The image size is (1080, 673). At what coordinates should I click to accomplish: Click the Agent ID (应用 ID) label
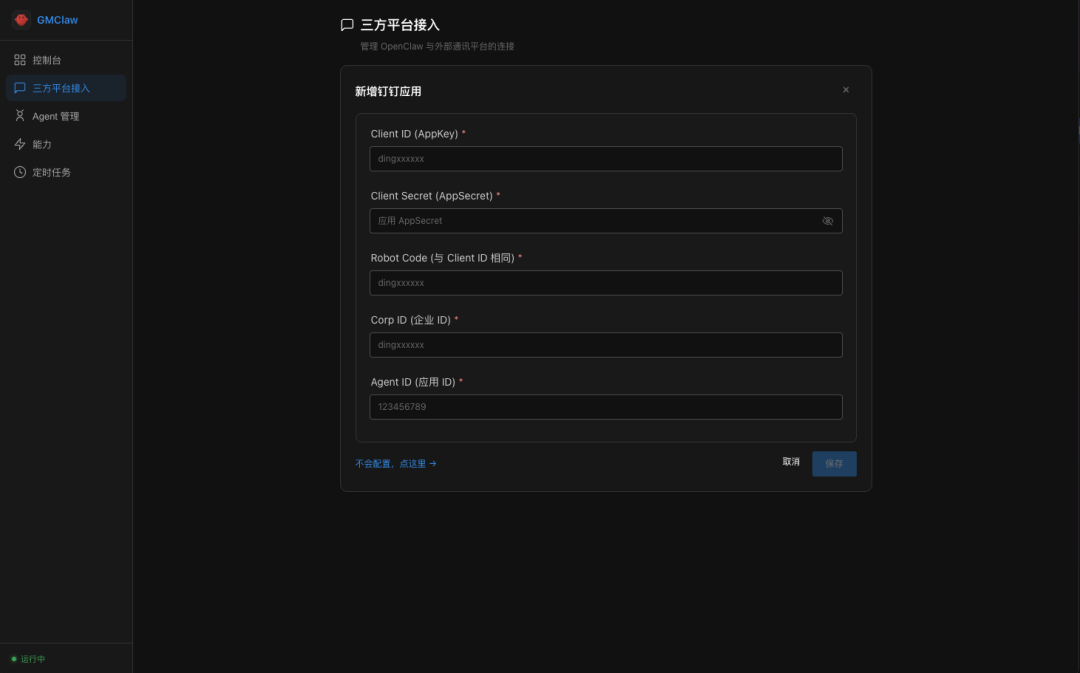coord(413,382)
